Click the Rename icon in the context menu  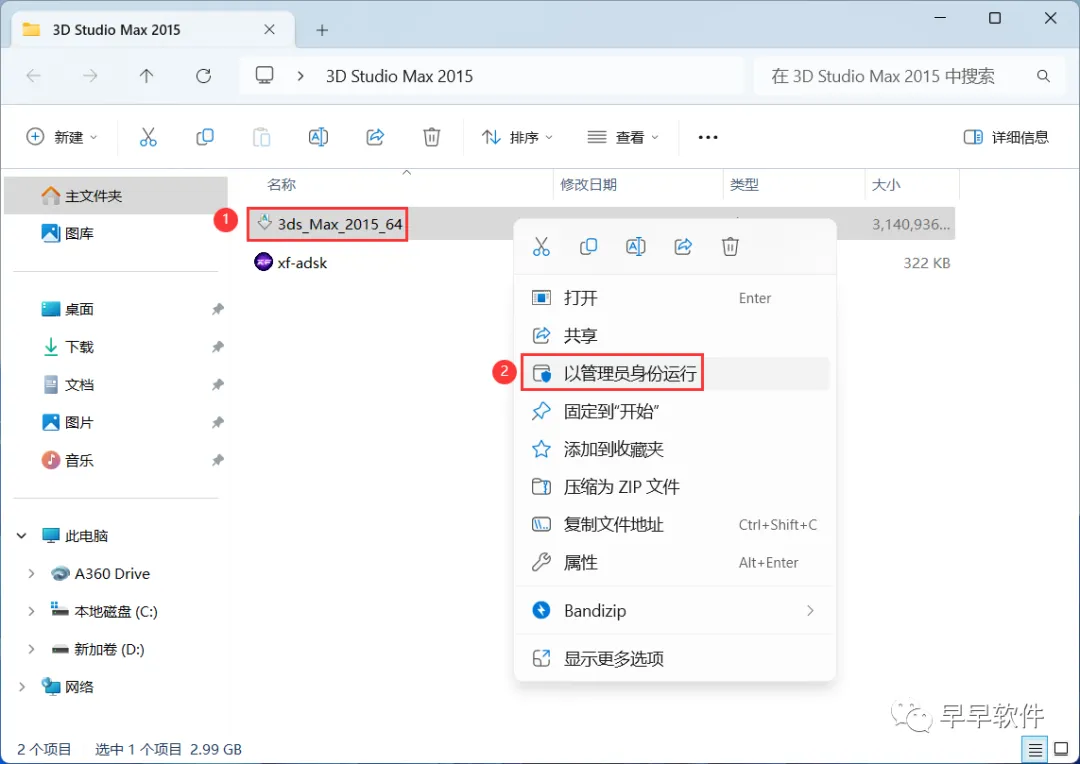[636, 246]
